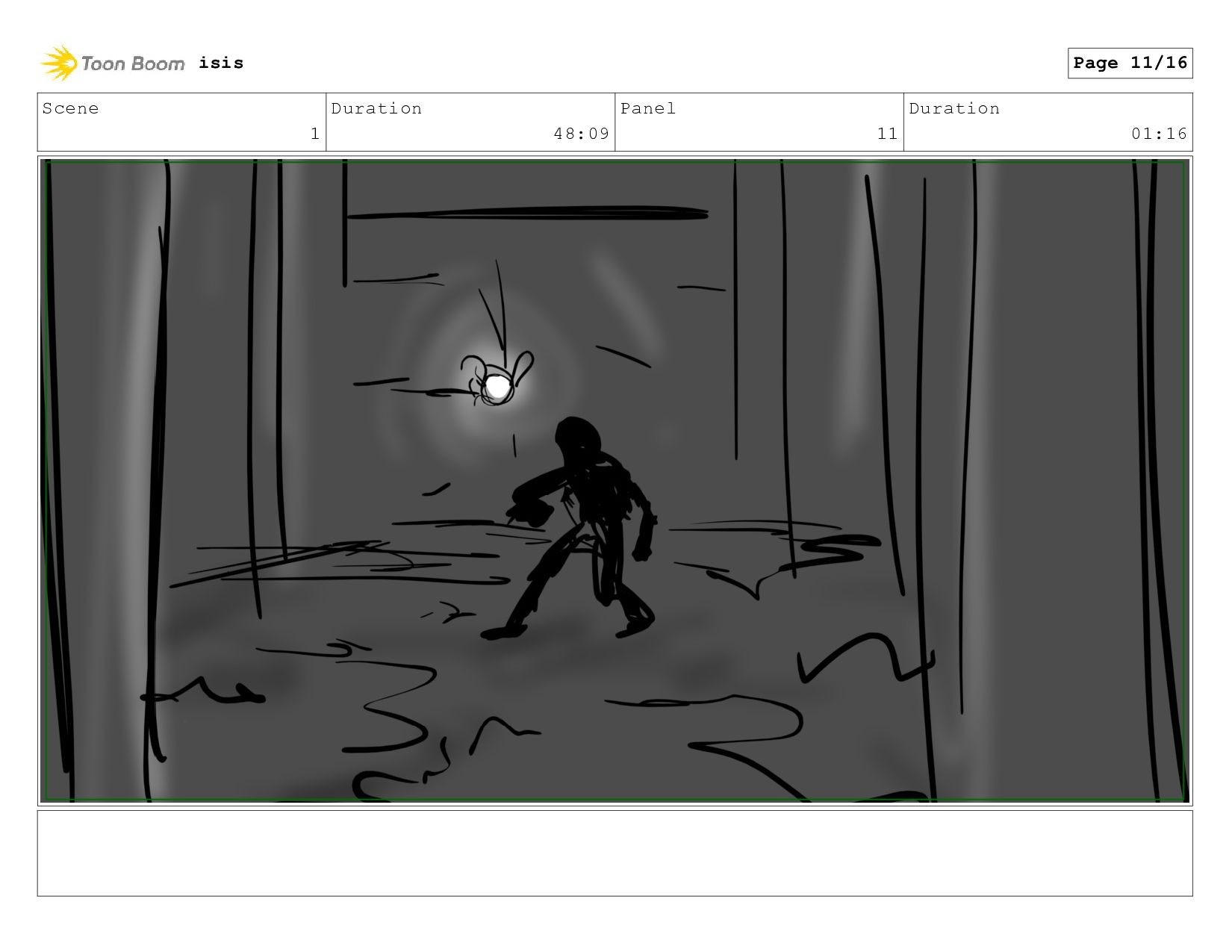The height and width of the screenshot is (952, 1232).
Task: Click the 'Panel' header label
Action: 648,109
